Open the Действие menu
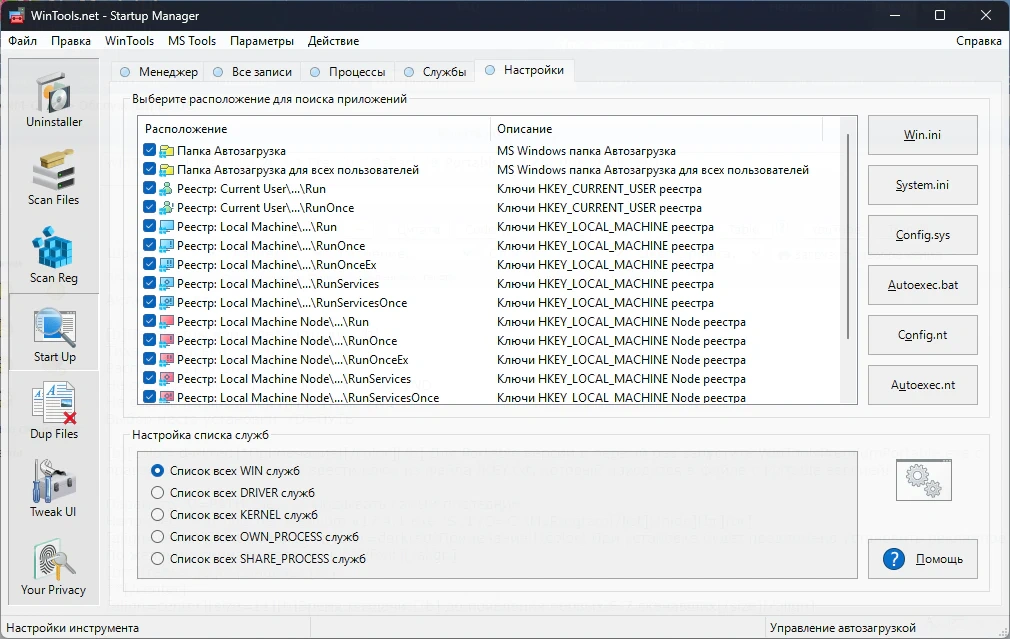The width and height of the screenshot is (1010, 639). pos(333,41)
